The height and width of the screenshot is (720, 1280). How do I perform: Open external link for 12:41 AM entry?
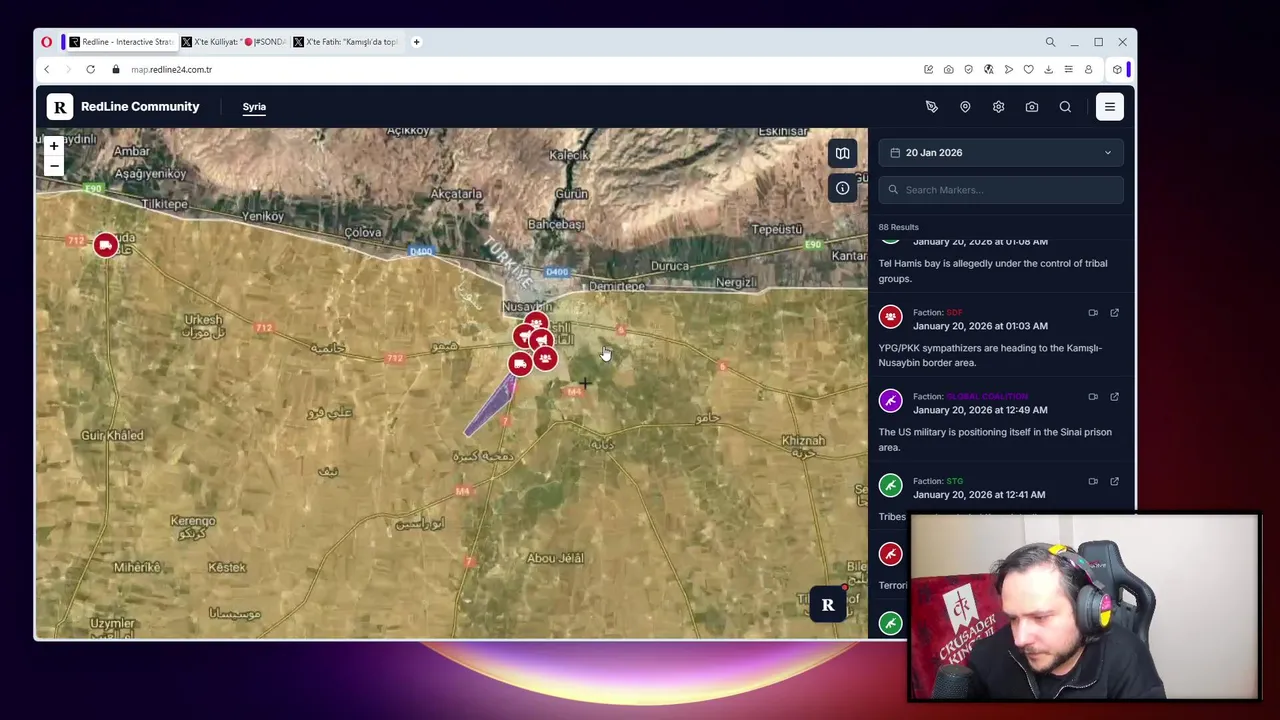1114,482
